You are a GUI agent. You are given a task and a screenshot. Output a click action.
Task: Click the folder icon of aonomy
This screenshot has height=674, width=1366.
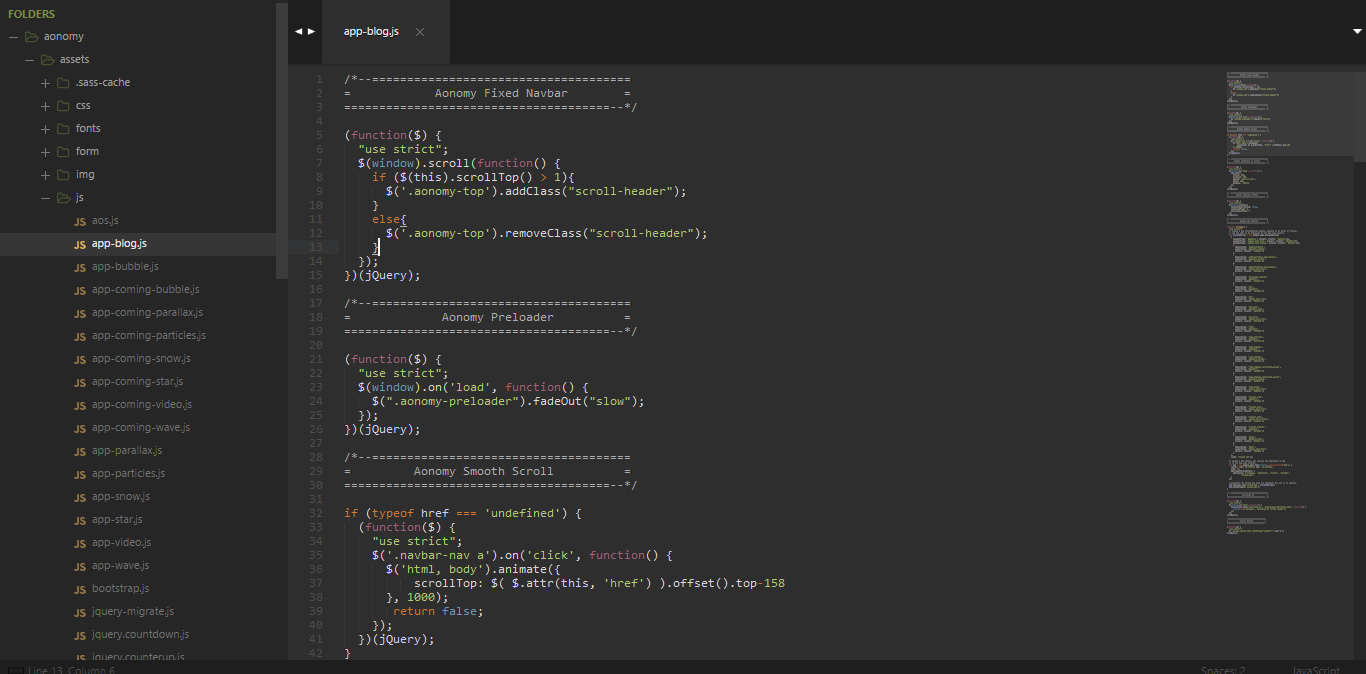(32, 37)
